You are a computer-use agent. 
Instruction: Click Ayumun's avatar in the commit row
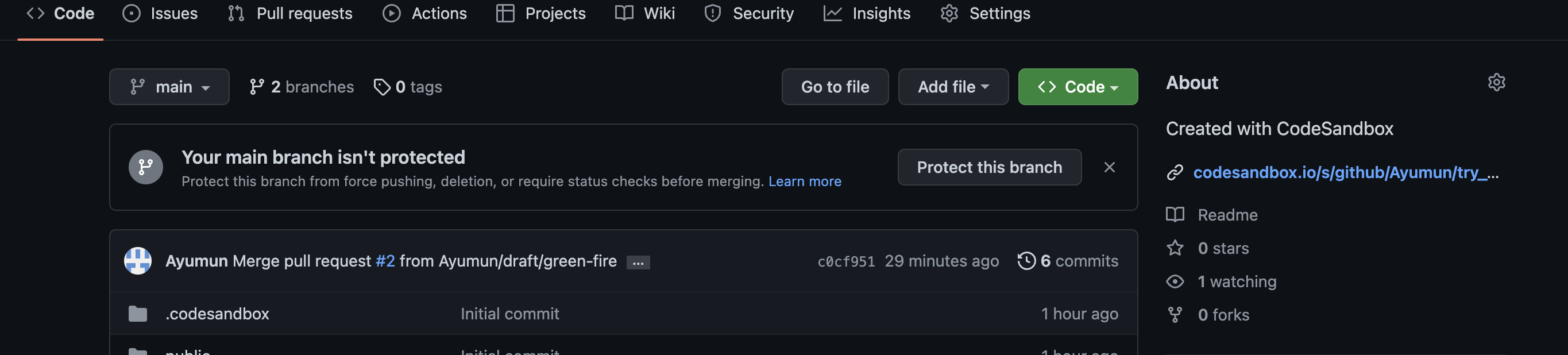click(x=138, y=261)
